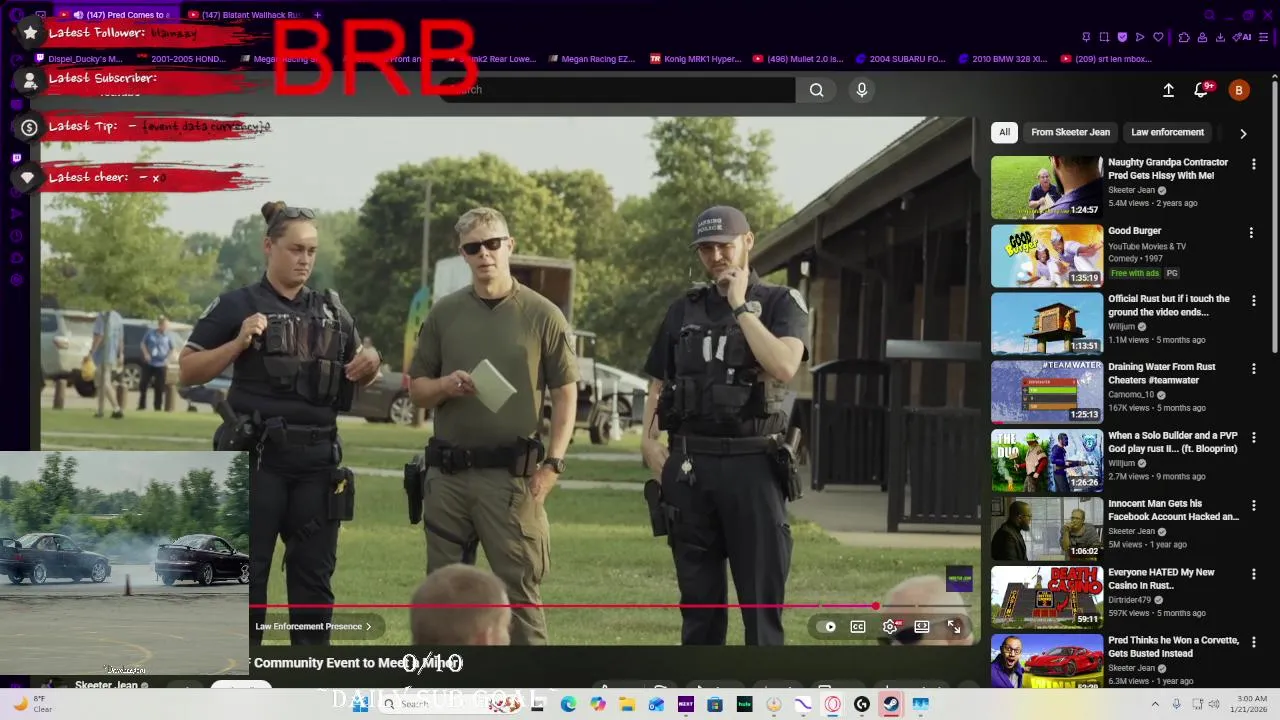Open Megan Racing EZ bookmark
Viewport: 1280px width, 720px height.
click(x=592, y=59)
